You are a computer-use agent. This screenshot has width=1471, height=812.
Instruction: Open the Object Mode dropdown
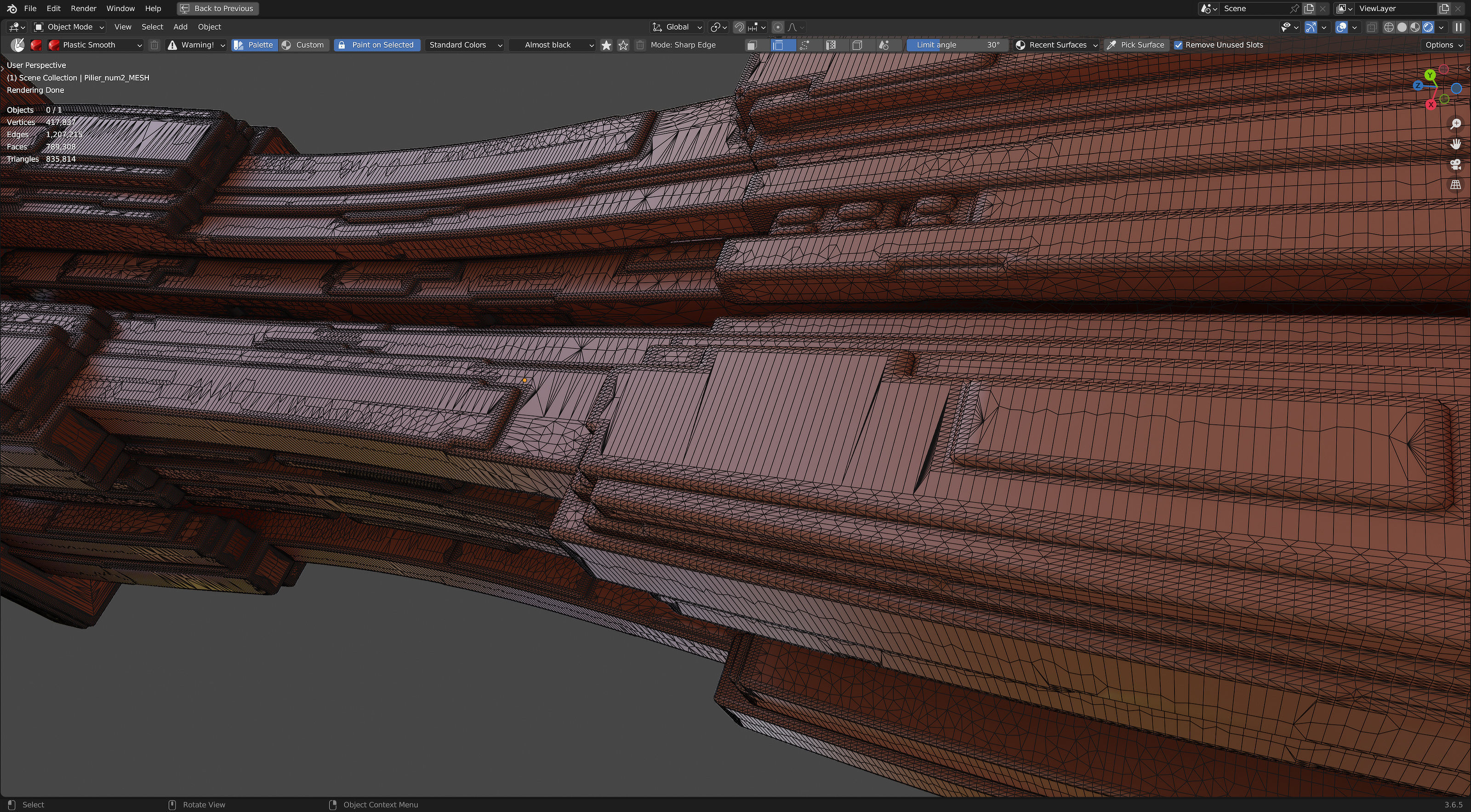point(69,27)
